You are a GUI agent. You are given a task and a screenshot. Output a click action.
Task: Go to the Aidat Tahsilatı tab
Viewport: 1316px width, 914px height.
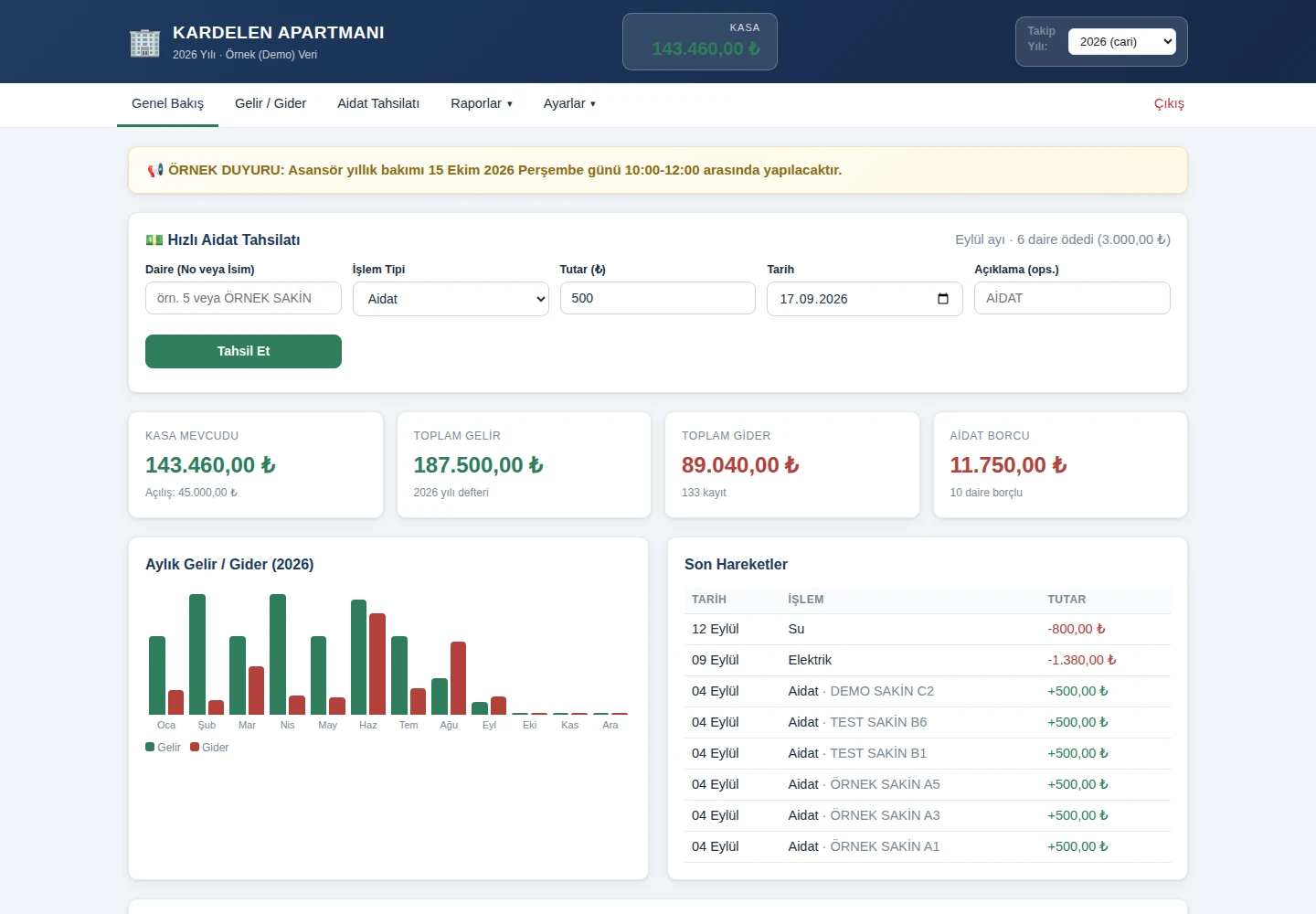coord(378,103)
